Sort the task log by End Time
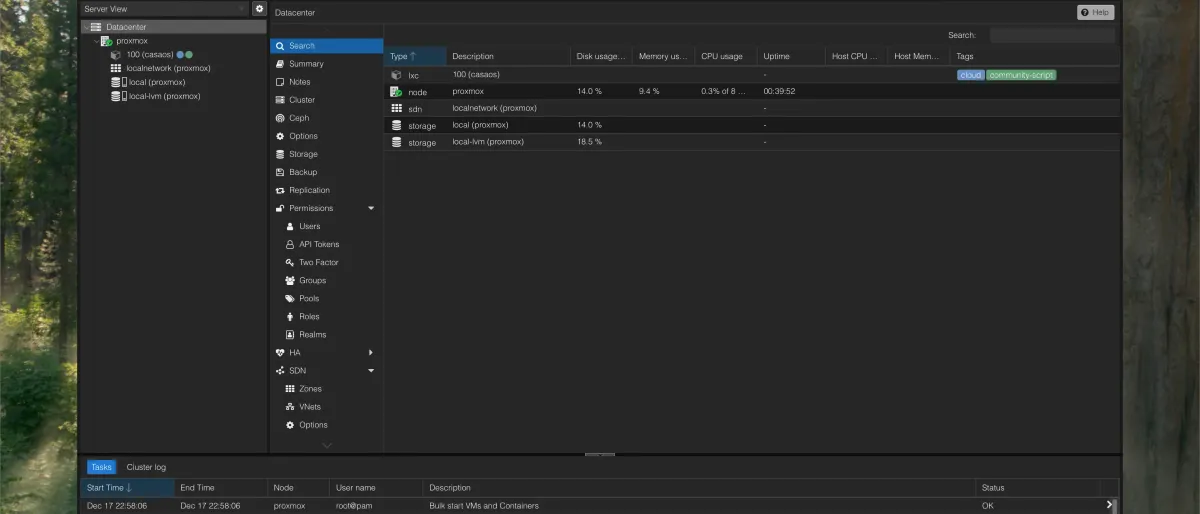The image size is (1200, 514). (221, 488)
